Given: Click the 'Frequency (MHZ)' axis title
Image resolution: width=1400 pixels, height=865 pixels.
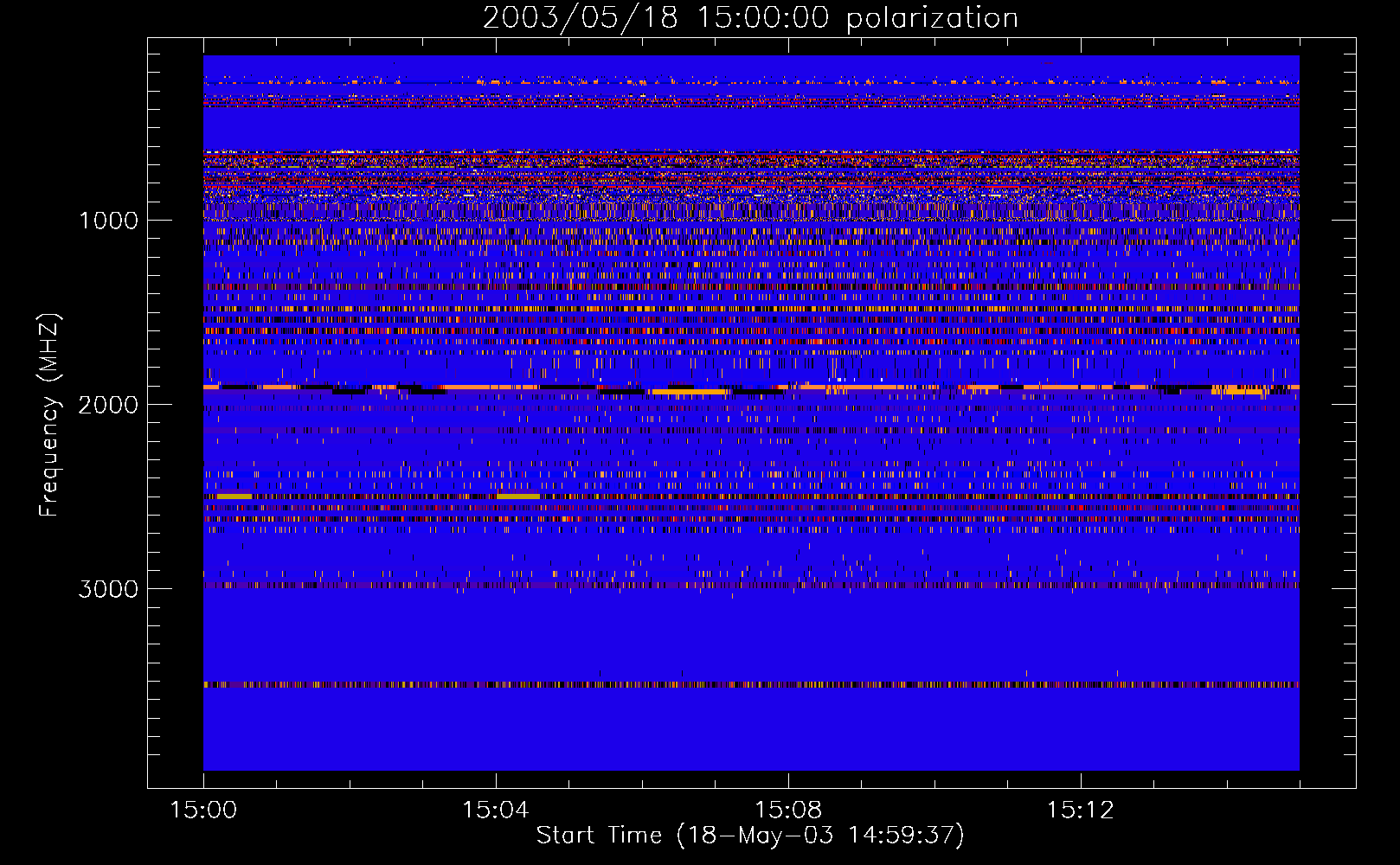Looking at the screenshot, I should [x=49, y=415].
